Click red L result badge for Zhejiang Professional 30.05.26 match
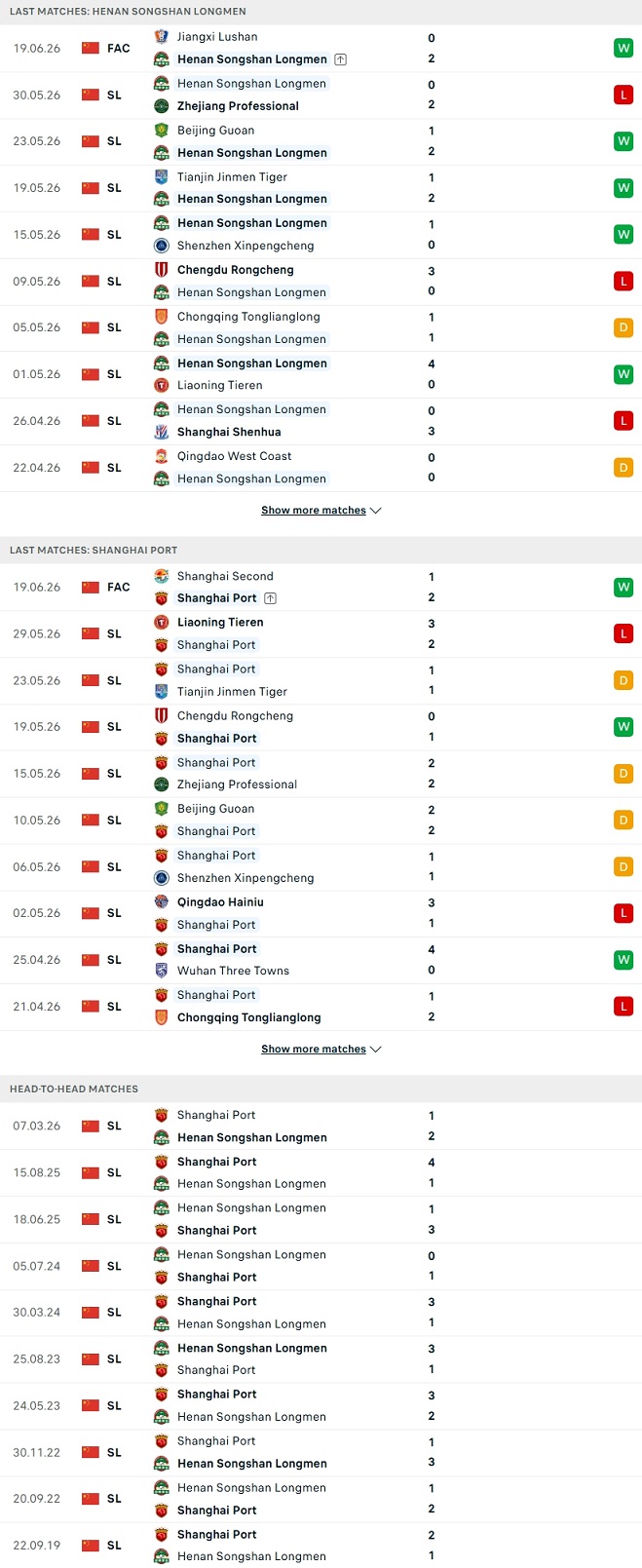This screenshot has height=1568, width=642. point(623,95)
